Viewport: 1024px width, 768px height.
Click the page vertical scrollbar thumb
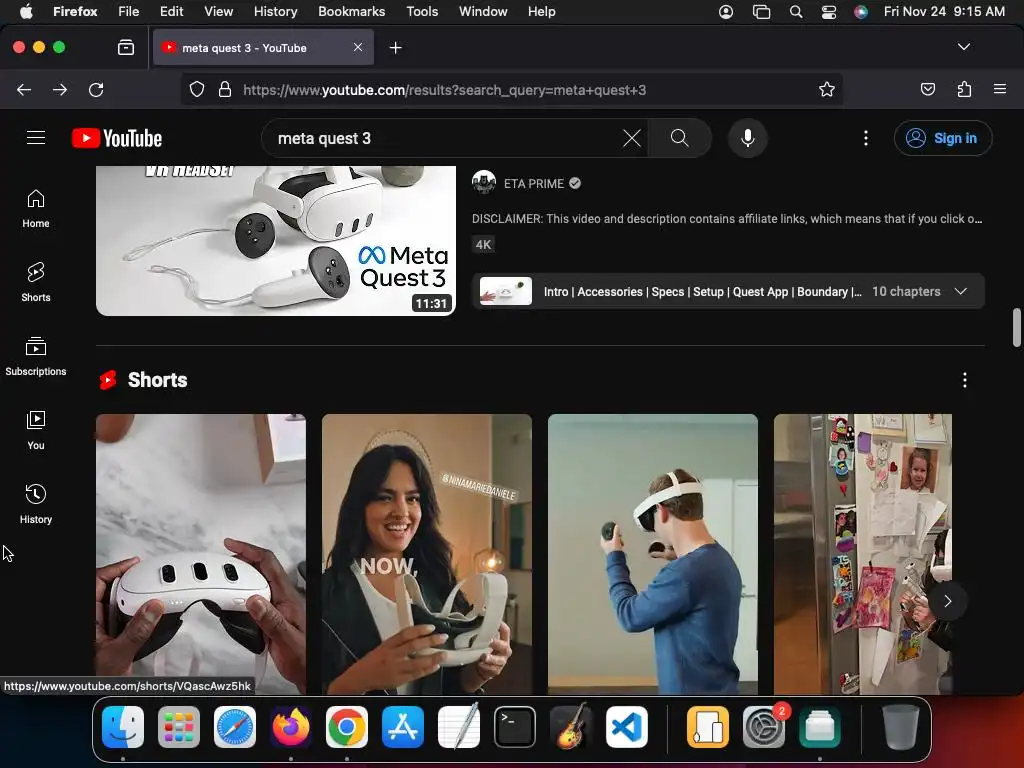[x=1017, y=328]
